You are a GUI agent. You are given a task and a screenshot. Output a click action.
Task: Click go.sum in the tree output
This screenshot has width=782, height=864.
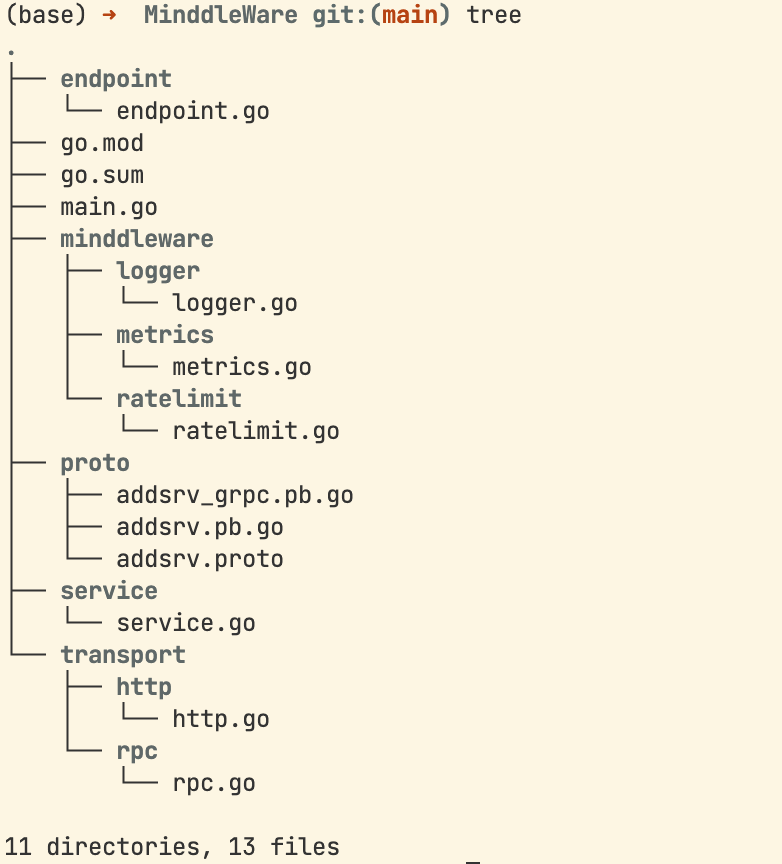point(102,176)
